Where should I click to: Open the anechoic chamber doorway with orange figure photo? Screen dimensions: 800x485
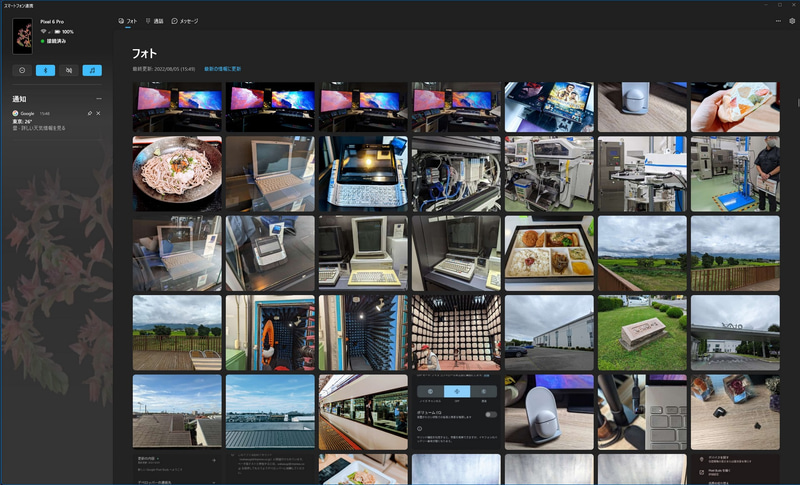270,333
